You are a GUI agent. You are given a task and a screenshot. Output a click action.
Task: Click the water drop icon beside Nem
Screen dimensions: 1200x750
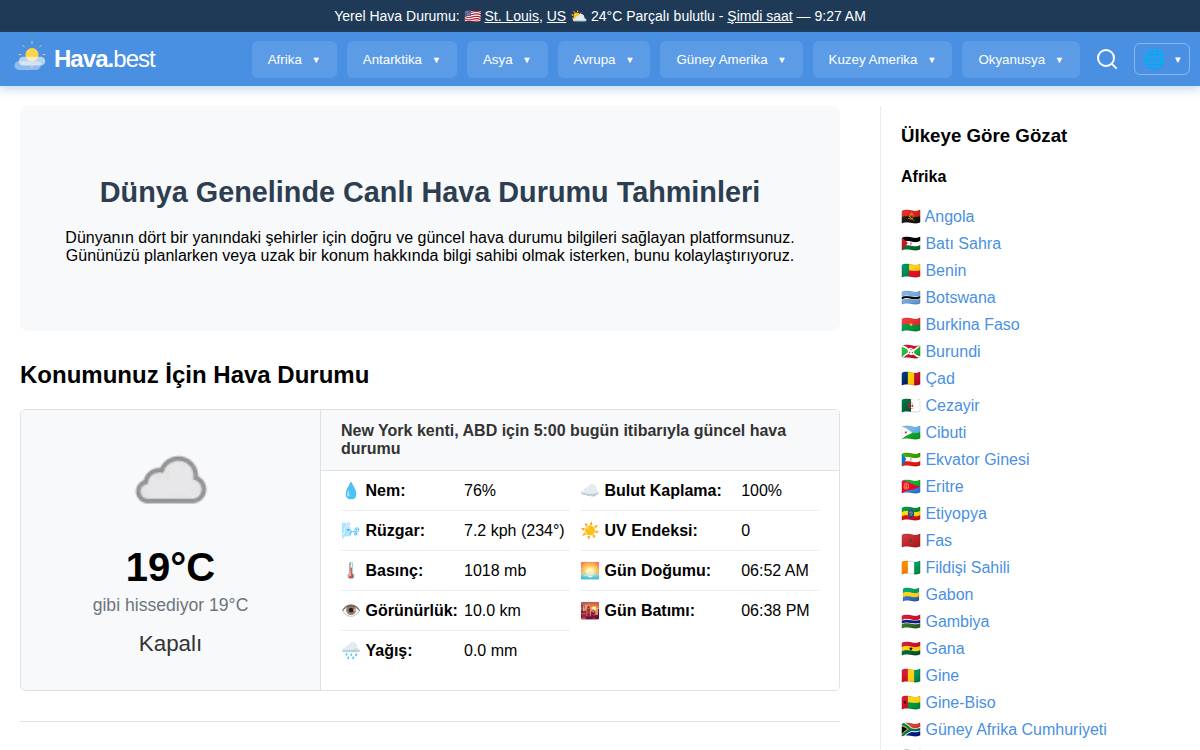(x=351, y=491)
